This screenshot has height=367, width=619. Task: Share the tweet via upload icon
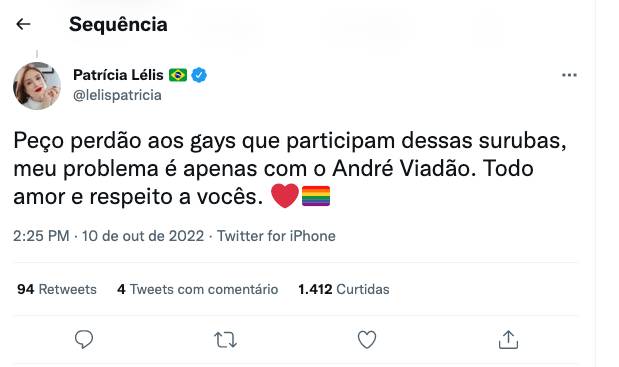(508, 340)
